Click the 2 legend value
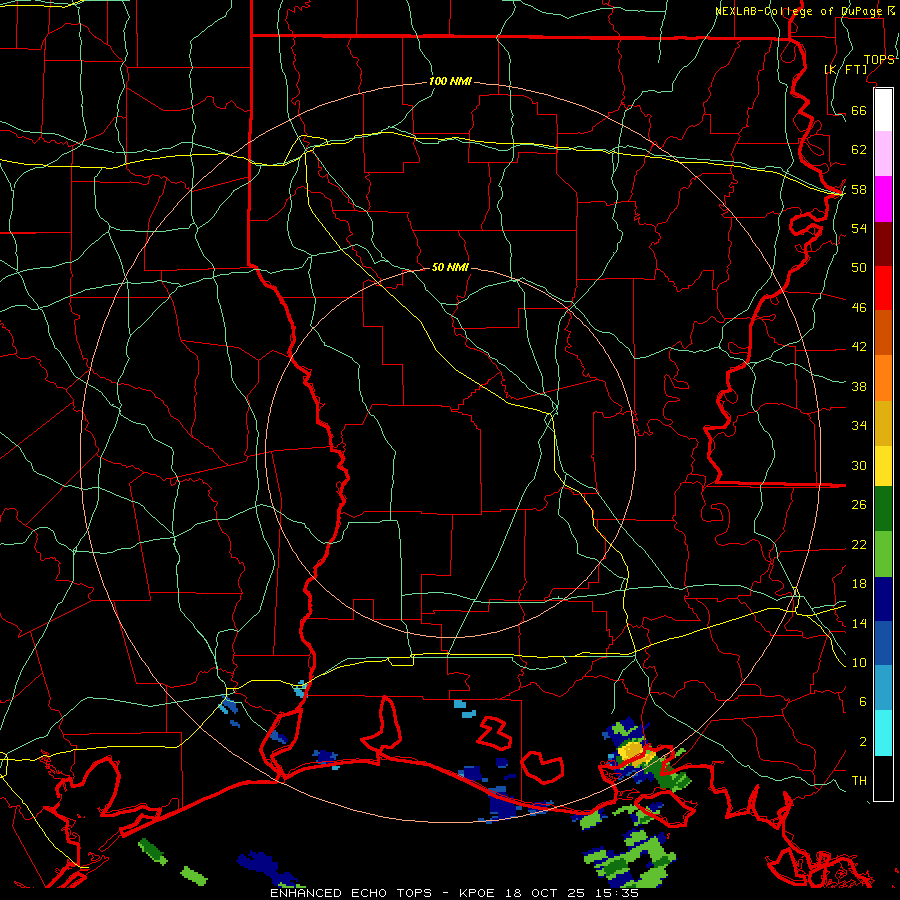This screenshot has width=900, height=900. [x=863, y=742]
